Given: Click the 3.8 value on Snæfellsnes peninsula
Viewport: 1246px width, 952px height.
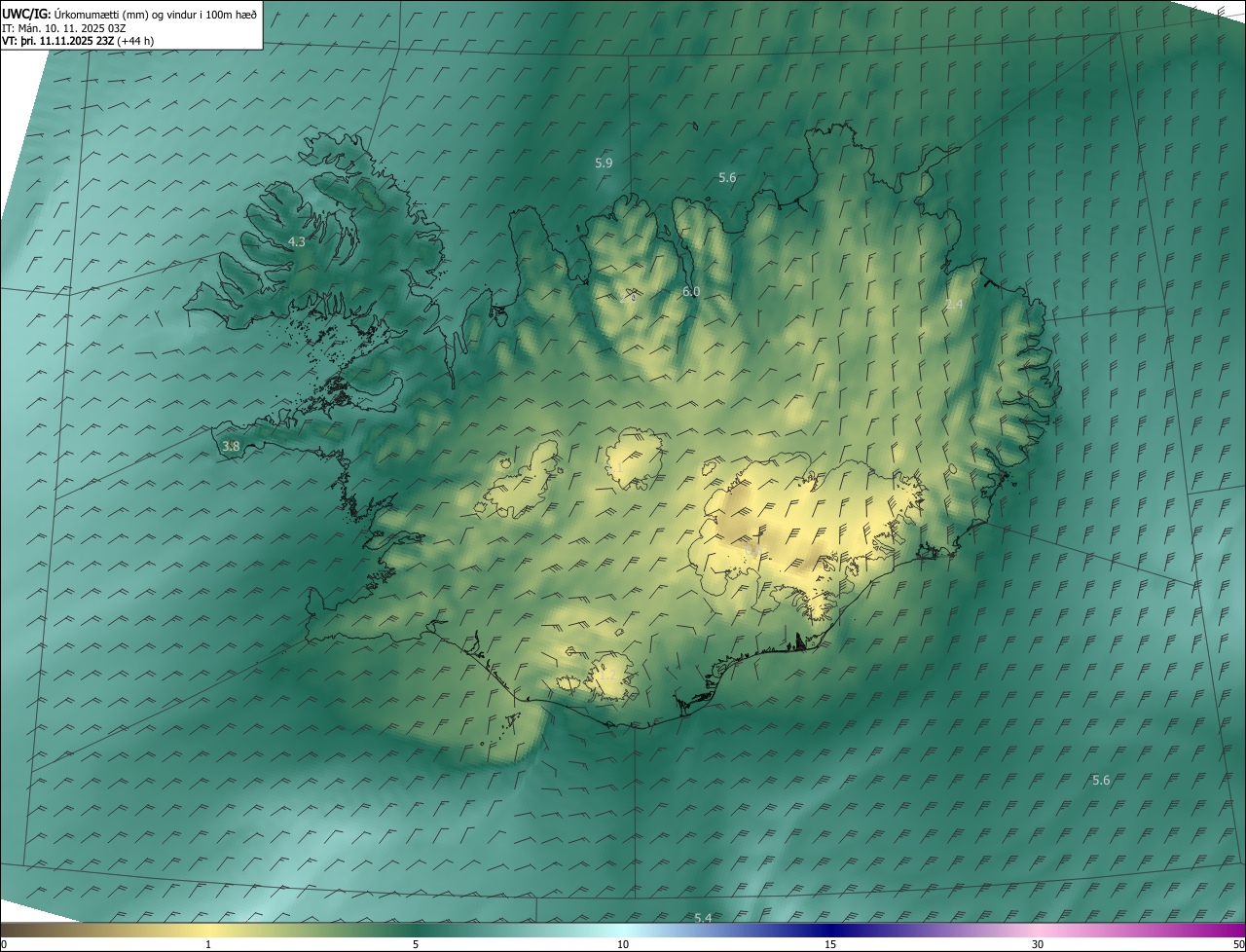Looking at the screenshot, I should 231,447.
